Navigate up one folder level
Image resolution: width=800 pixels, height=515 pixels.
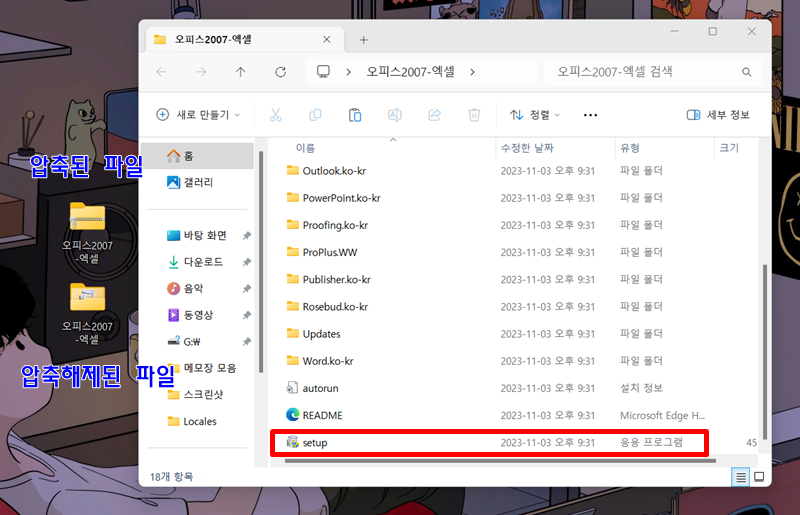click(x=240, y=72)
